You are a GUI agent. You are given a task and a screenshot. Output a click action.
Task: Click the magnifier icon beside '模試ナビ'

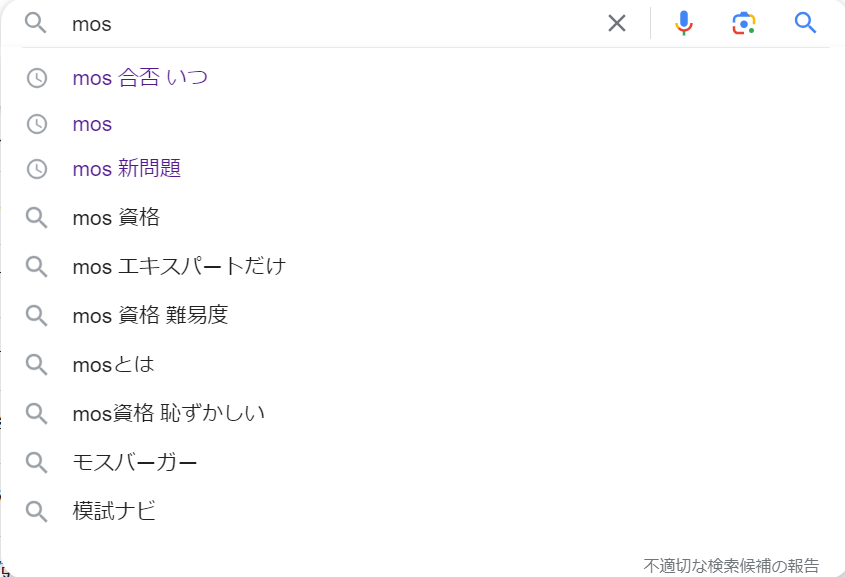(37, 511)
